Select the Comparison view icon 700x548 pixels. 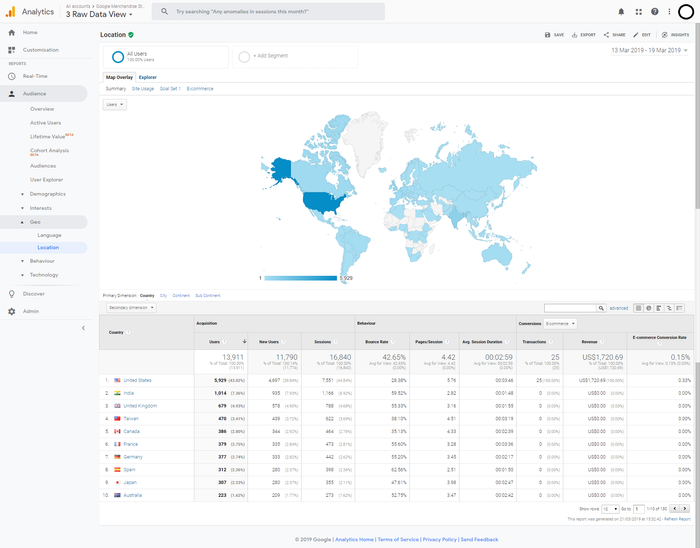click(669, 308)
